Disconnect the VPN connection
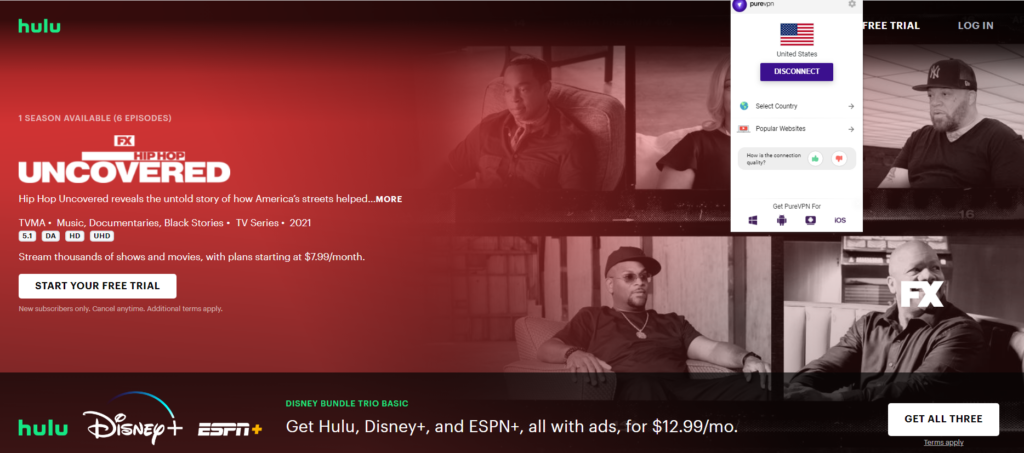The image size is (1024, 453). [x=797, y=72]
